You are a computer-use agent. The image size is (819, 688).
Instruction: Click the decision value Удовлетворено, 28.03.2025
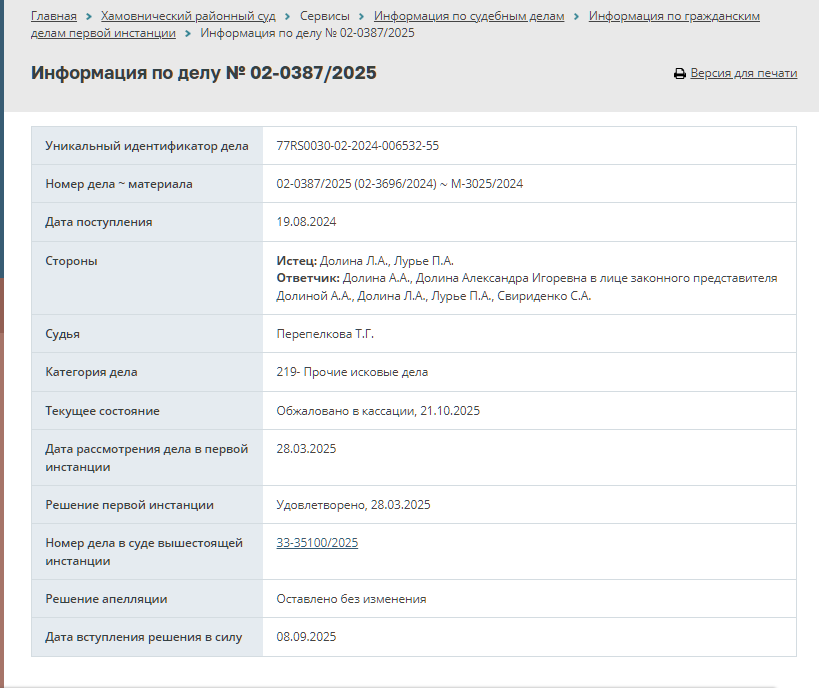353,505
